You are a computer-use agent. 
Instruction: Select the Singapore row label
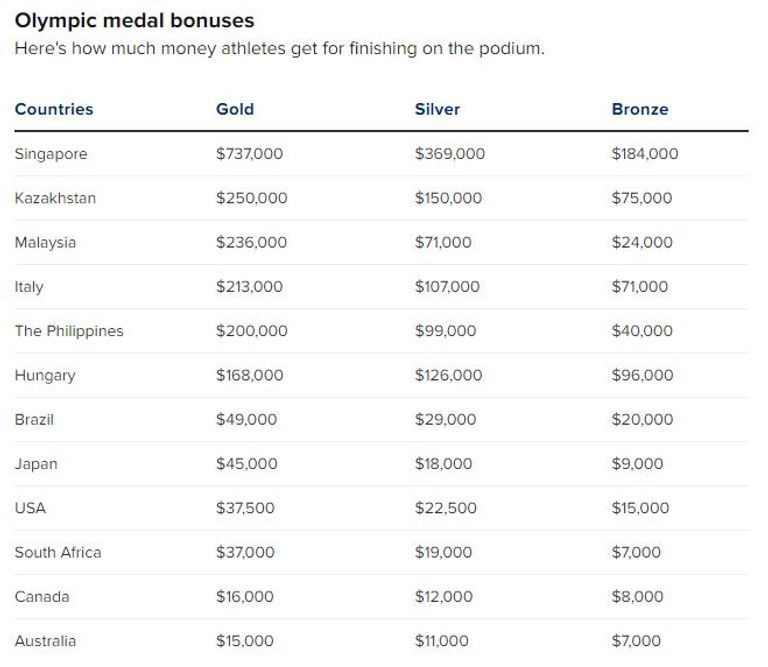tap(51, 154)
